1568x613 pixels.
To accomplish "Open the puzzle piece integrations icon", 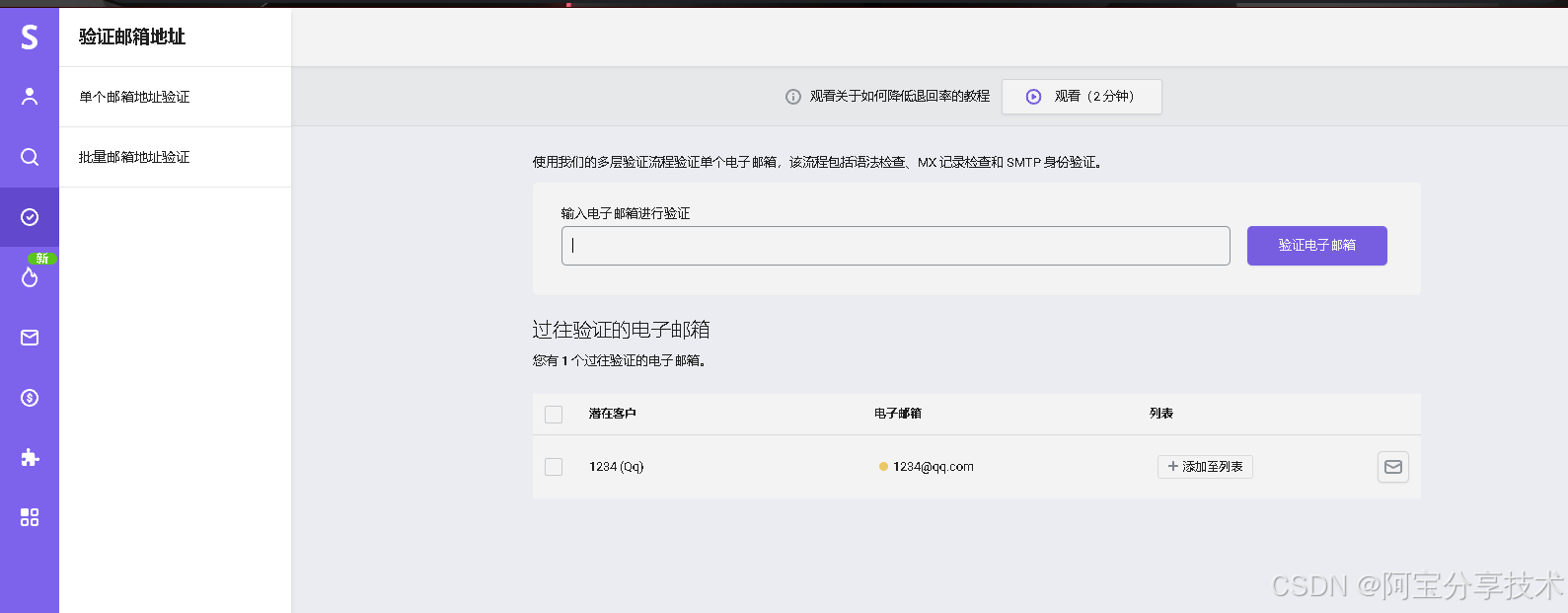I will [x=30, y=458].
